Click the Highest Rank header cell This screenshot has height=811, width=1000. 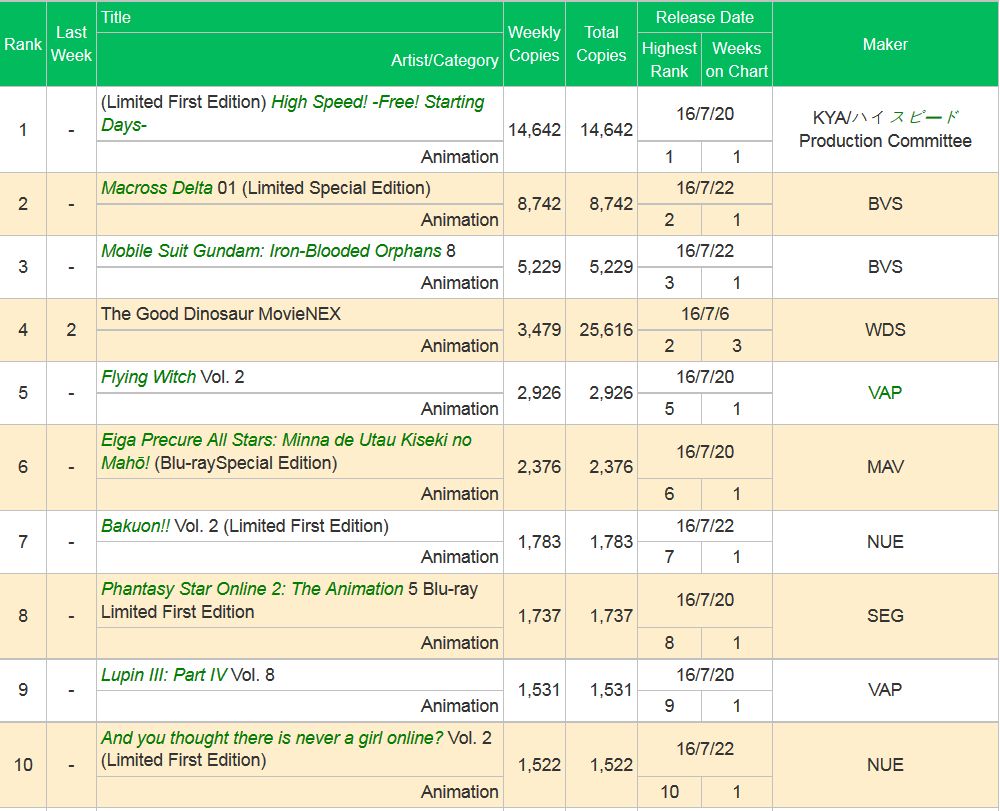[669, 59]
